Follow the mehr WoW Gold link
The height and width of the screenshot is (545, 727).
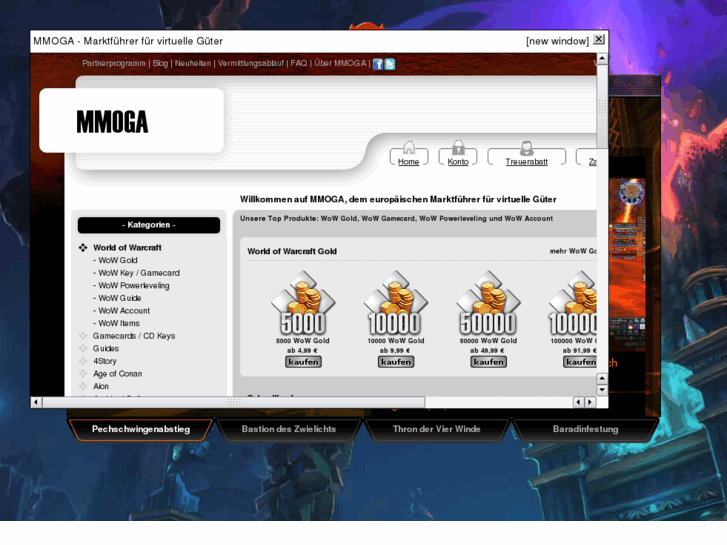coord(573,251)
